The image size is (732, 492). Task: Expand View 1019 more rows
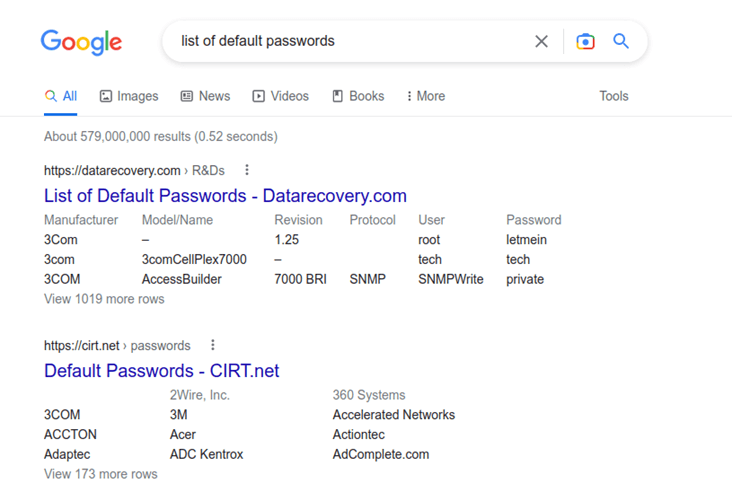tap(104, 299)
